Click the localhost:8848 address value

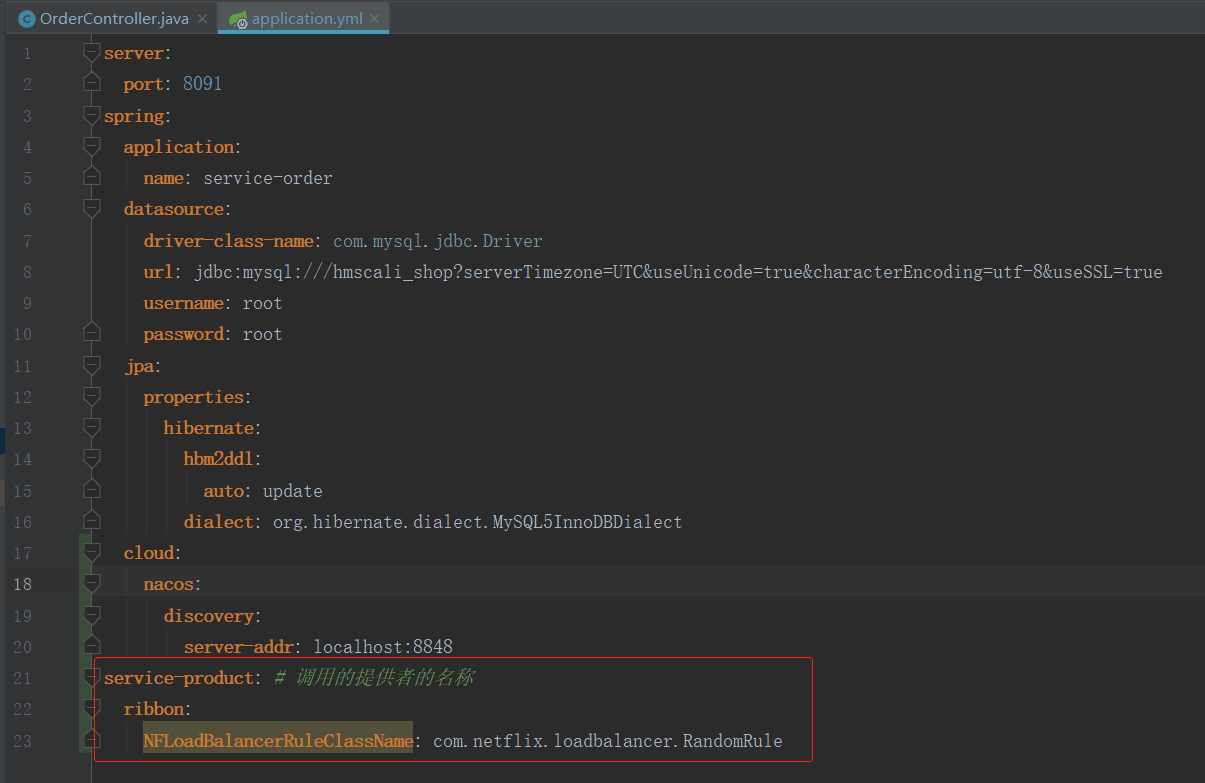pyautogui.click(x=383, y=647)
